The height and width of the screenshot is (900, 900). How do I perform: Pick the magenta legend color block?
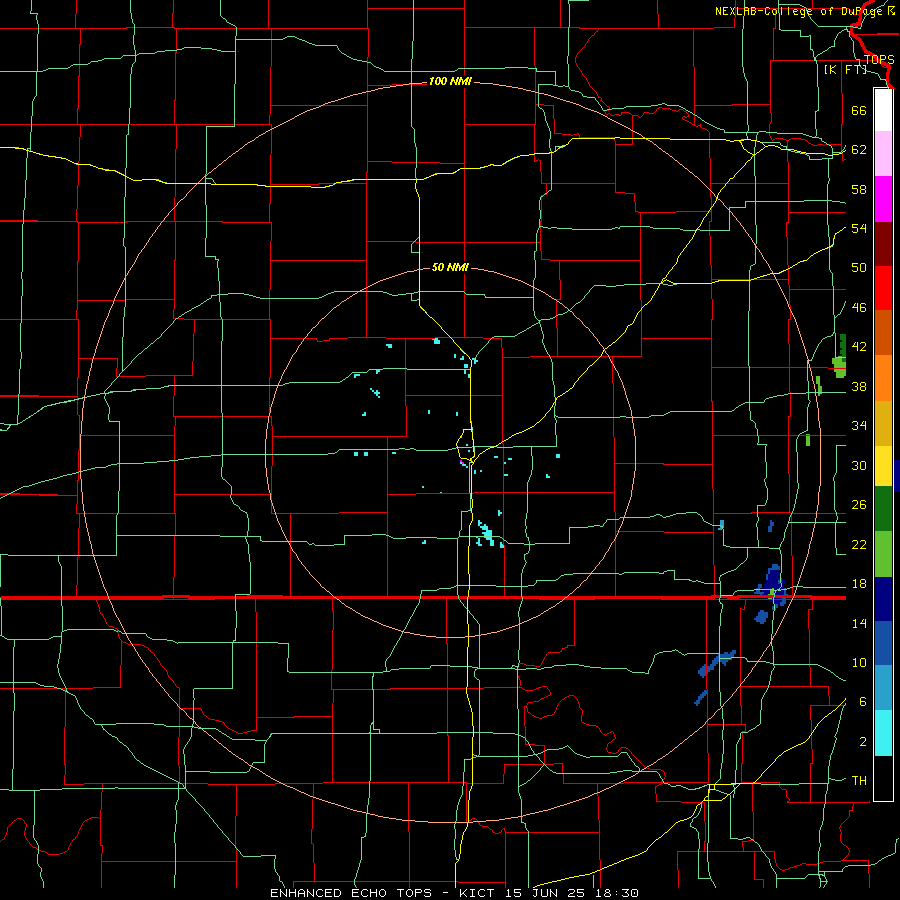[883, 199]
